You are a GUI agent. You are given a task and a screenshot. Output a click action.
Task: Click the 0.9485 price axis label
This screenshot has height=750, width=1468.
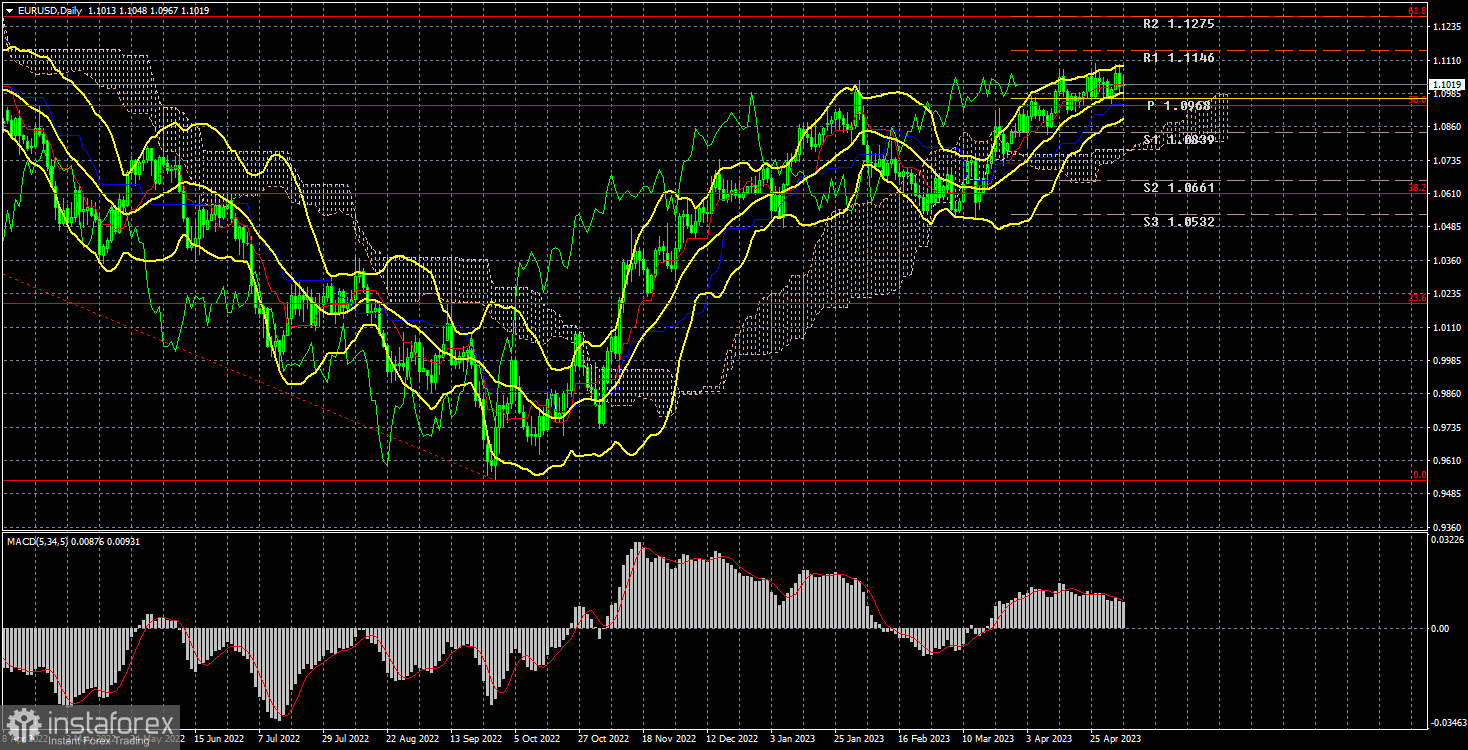point(1445,494)
